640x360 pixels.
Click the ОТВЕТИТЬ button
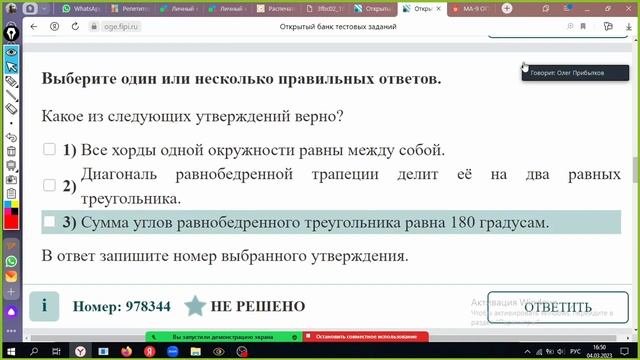click(x=558, y=307)
